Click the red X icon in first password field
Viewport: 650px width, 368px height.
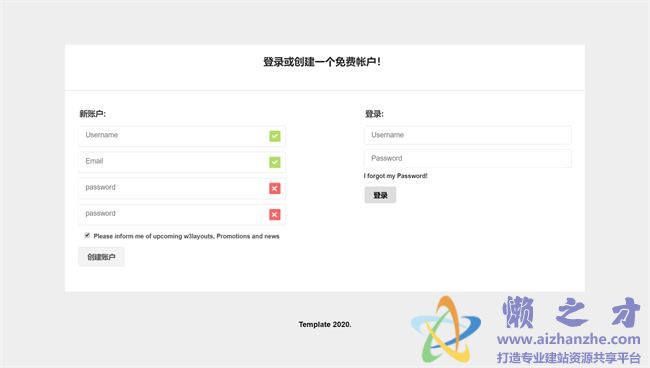(274, 188)
